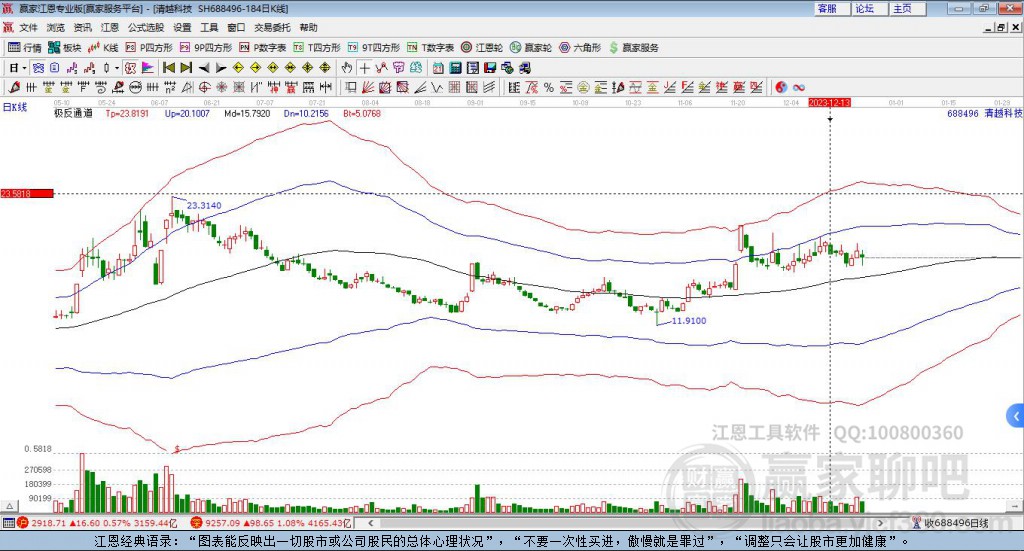Click the save floppy disk icon
The image size is (1024, 551).
490,68
